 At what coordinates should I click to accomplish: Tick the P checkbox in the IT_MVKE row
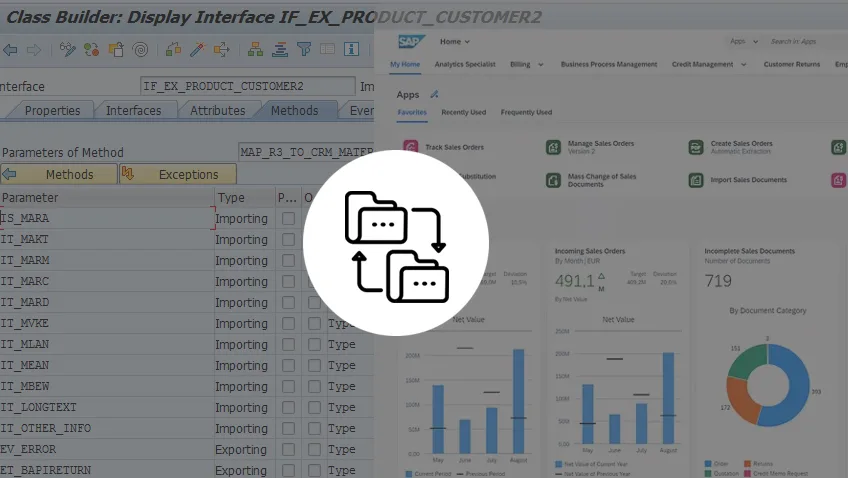pyautogui.click(x=288, y=323)
